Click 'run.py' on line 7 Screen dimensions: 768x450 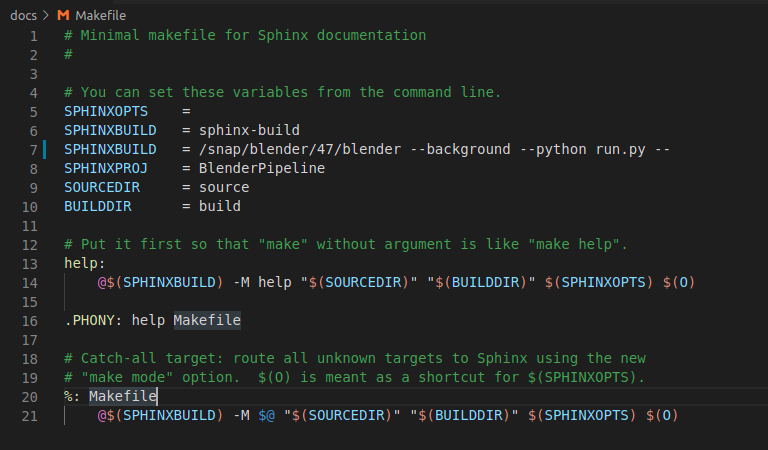(621, 149)
